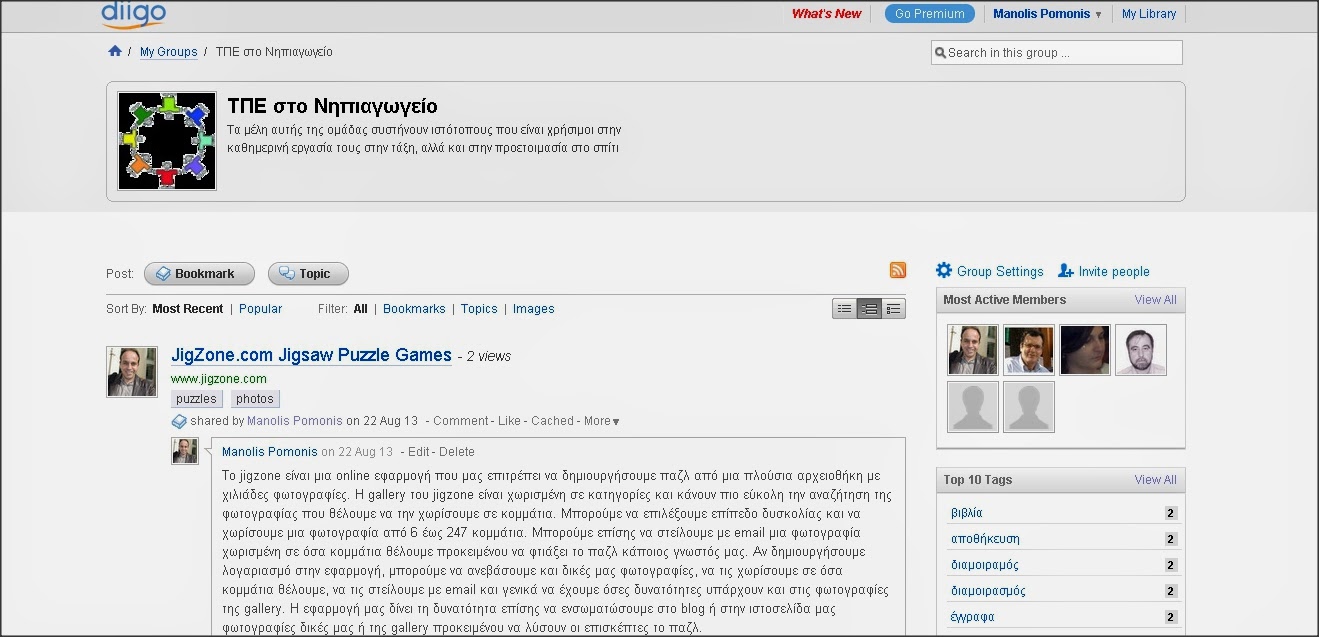Edit the comment

coord(419,452)
